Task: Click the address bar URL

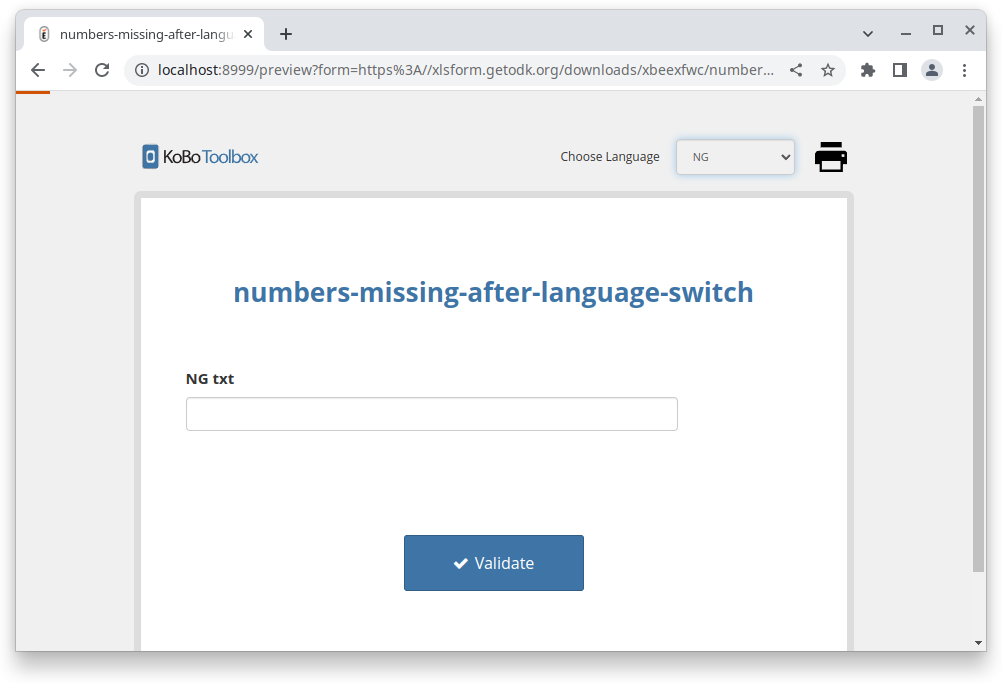Action: click(465, 70)
